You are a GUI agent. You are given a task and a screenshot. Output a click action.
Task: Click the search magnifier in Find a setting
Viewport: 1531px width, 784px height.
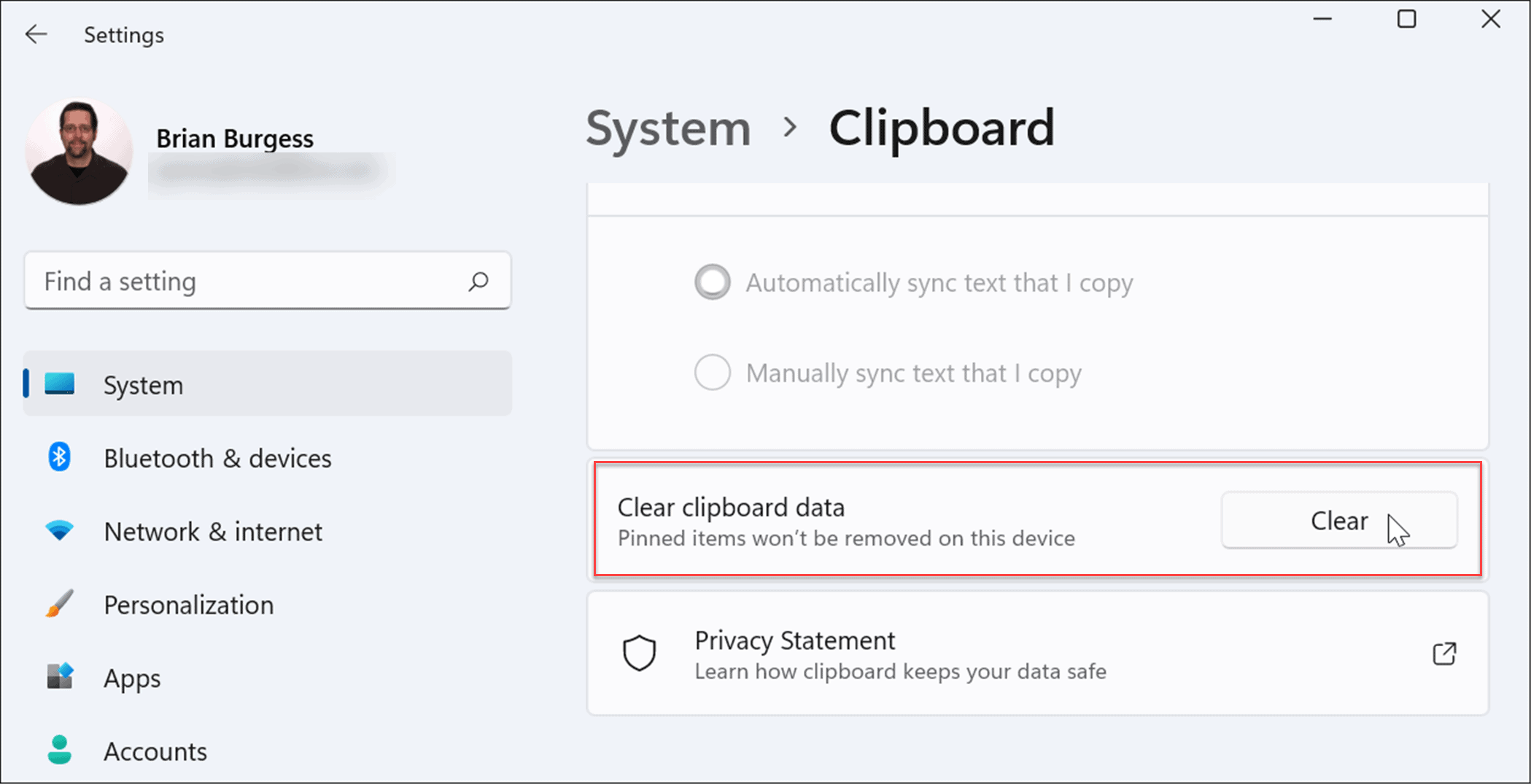coord(479,281)
